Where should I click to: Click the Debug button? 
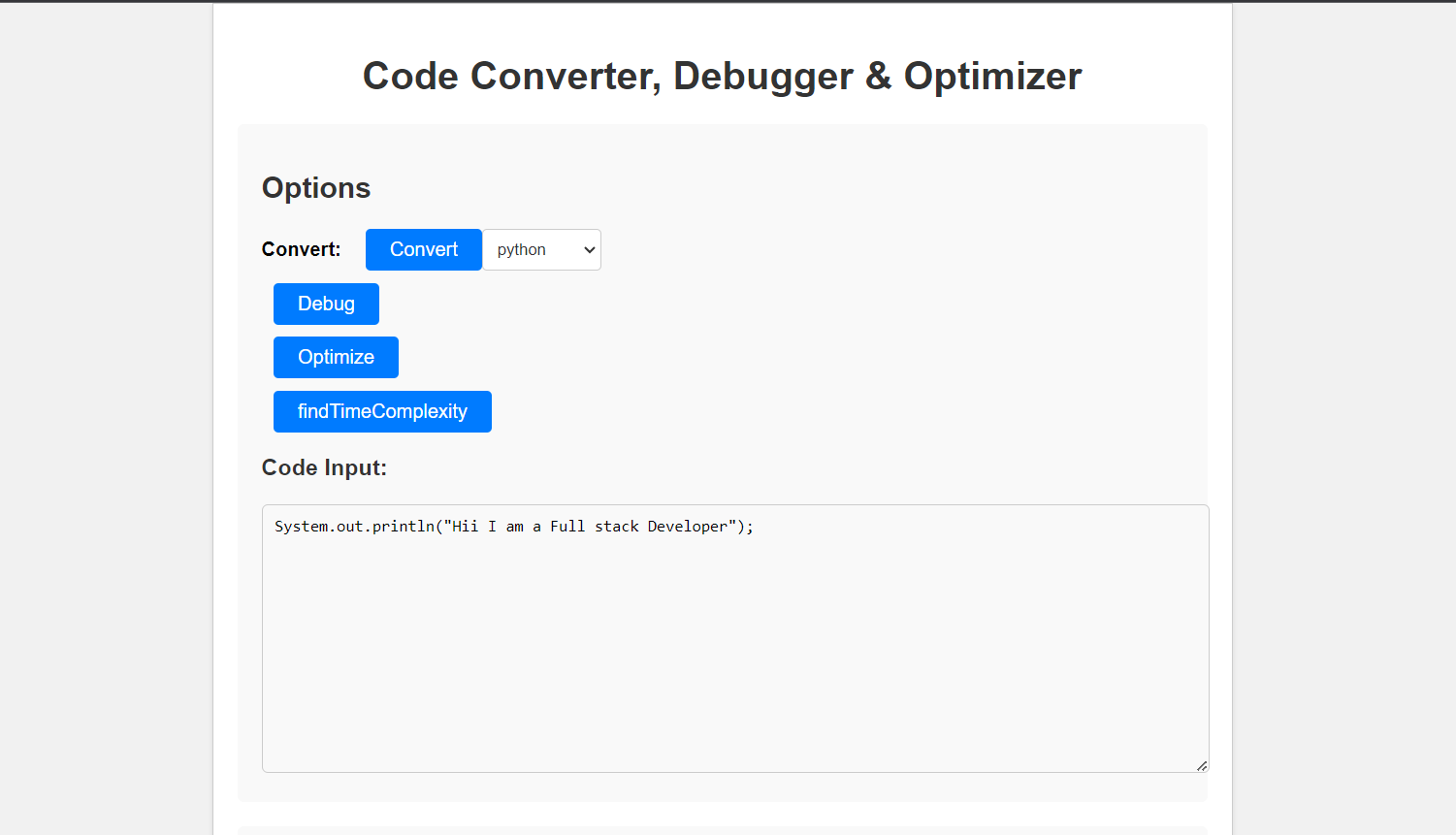[326, 305]
